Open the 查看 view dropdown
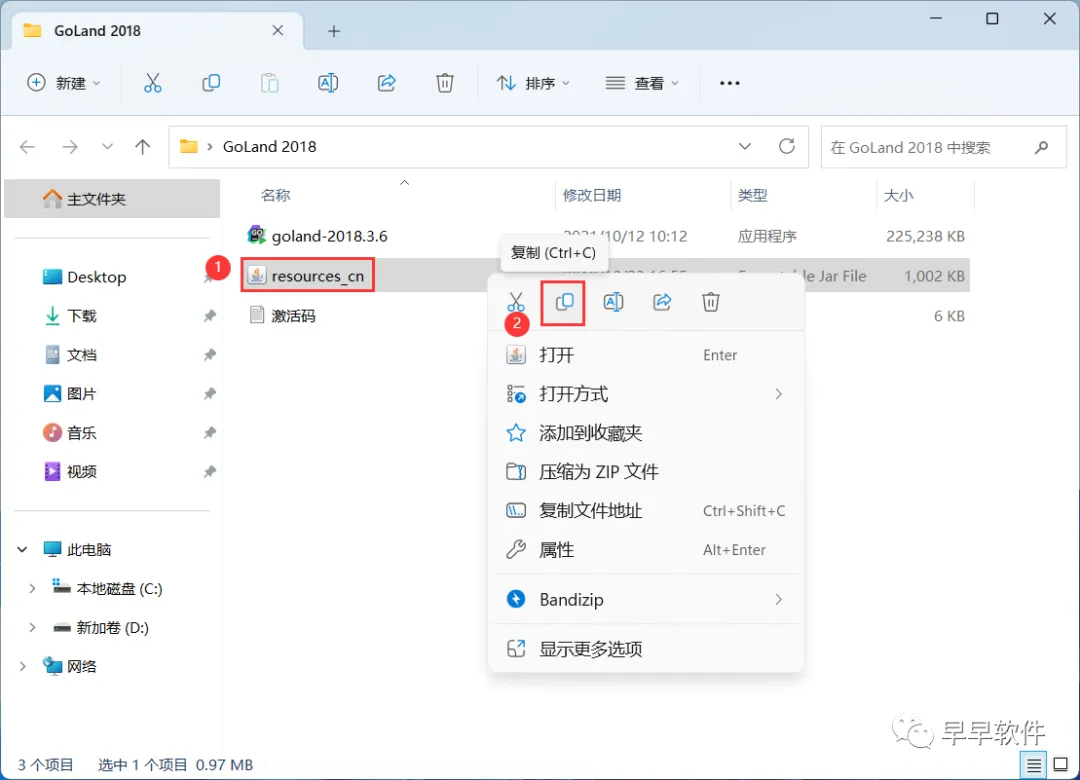The width and height of the screenshot is (1080, 780). coord(642,83)
